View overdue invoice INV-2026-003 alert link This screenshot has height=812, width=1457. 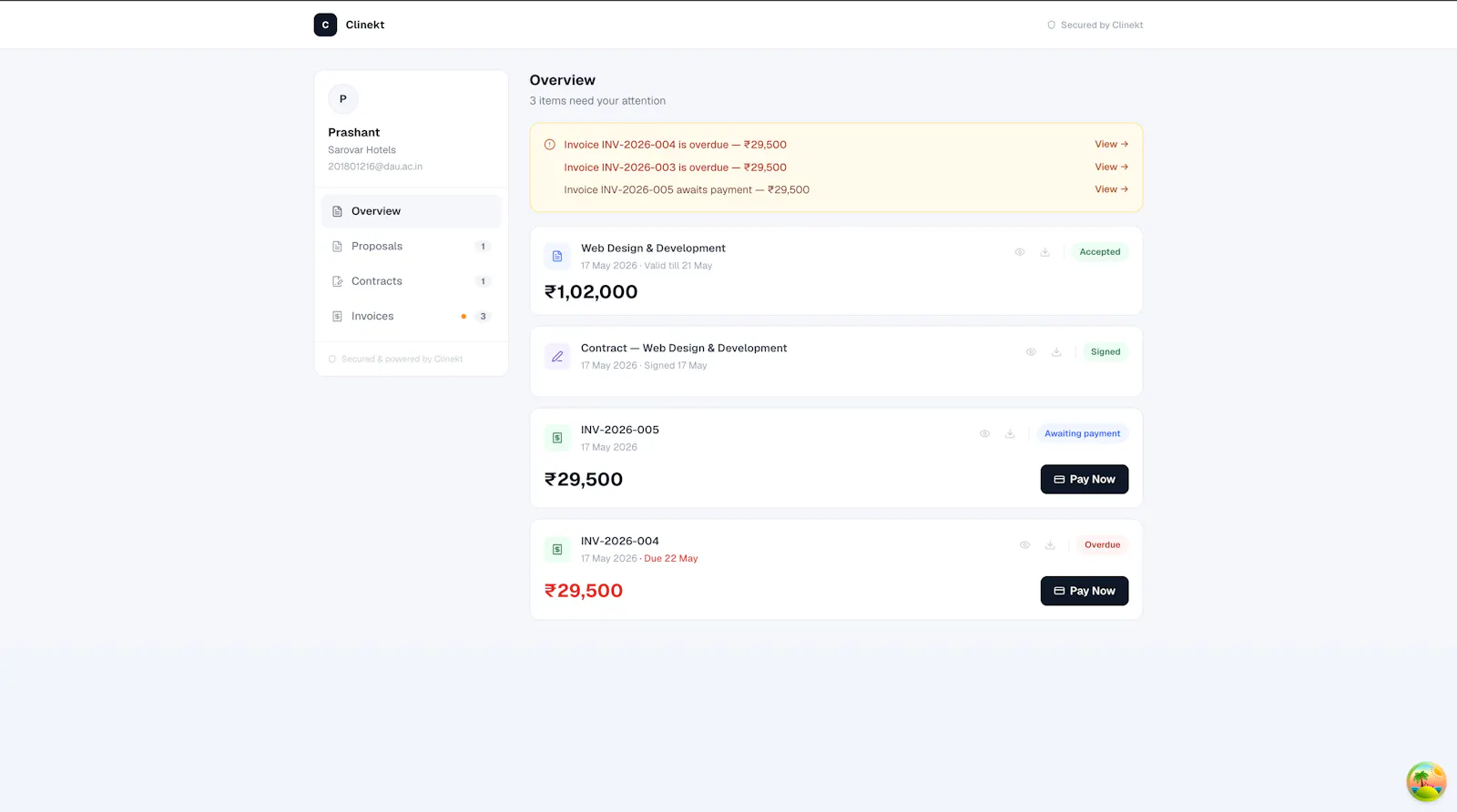pyautogui.click(x=1111, y=167)
